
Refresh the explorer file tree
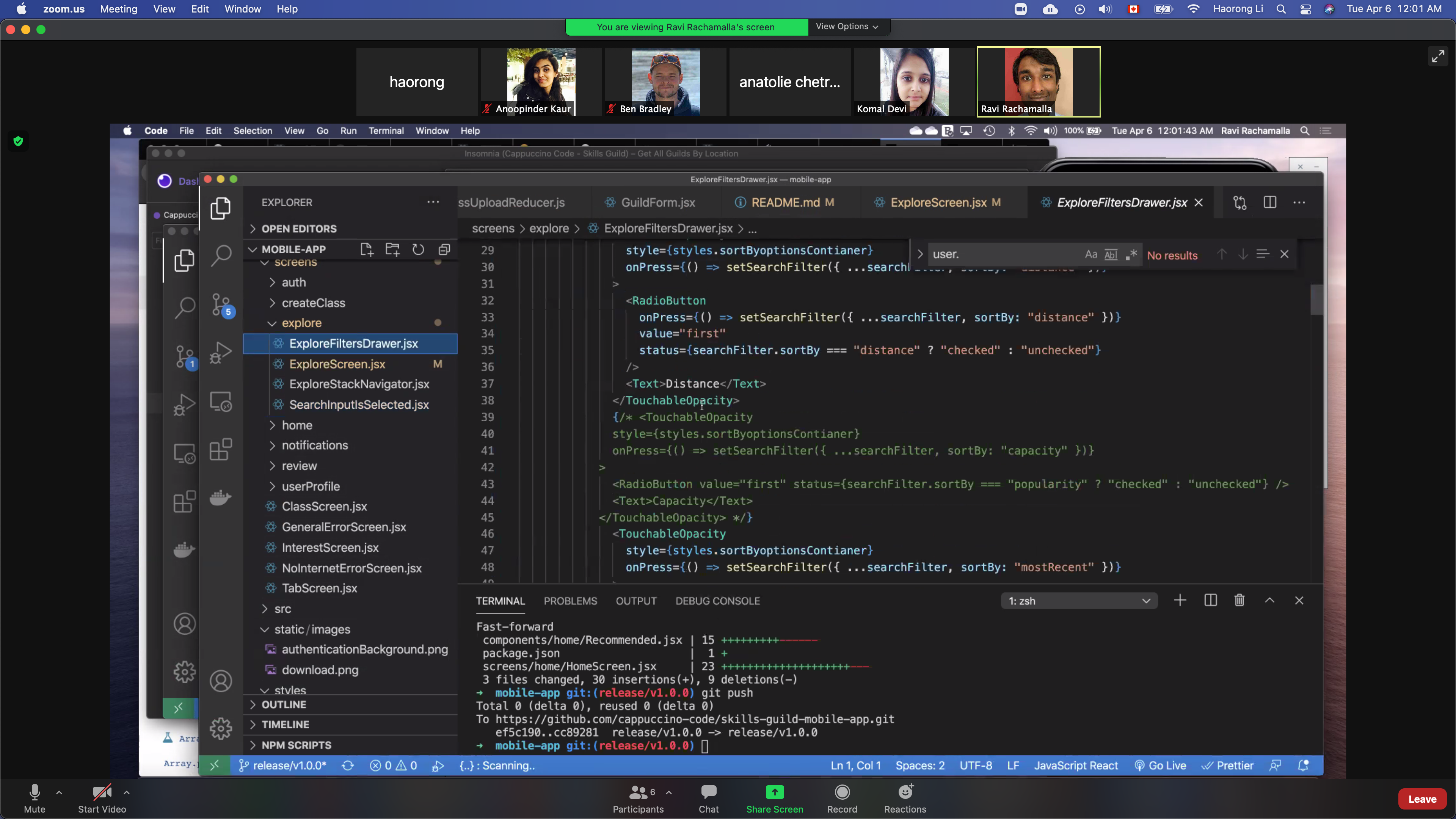click(418, 249)
